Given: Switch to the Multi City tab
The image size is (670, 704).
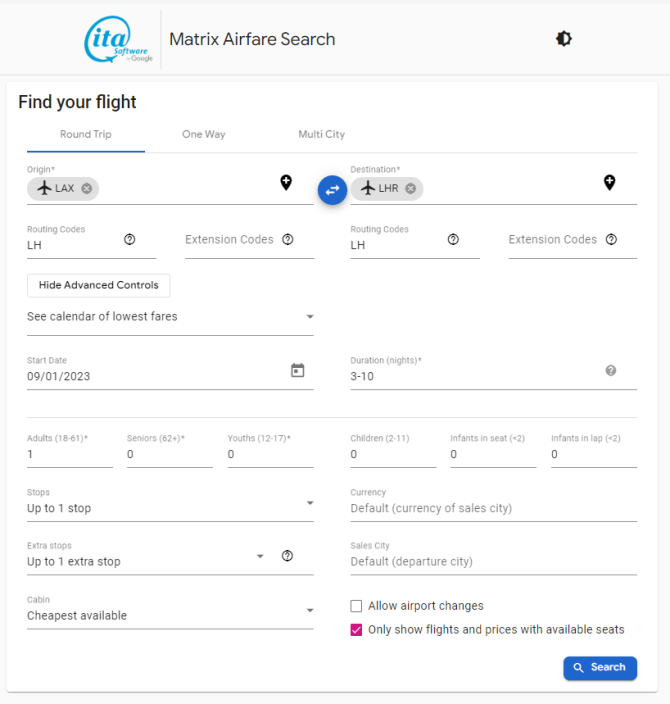Looking at the screenshot, I should [322, 134].
